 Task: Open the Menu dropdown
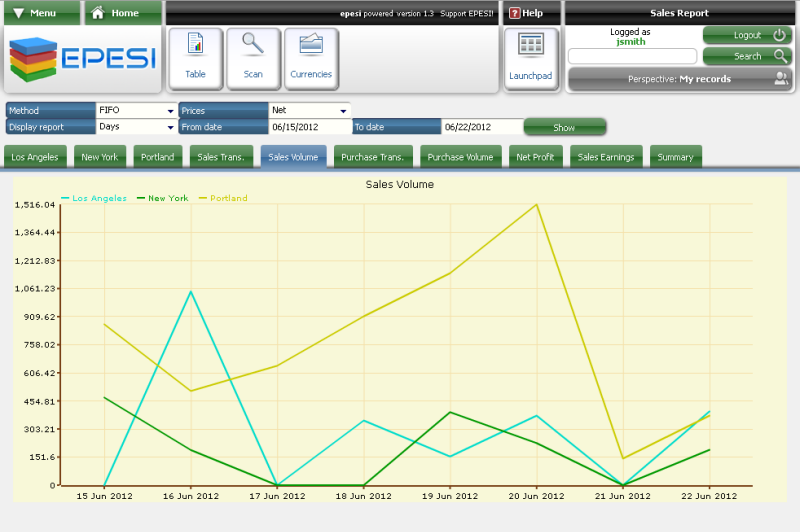tap(40, 13)
